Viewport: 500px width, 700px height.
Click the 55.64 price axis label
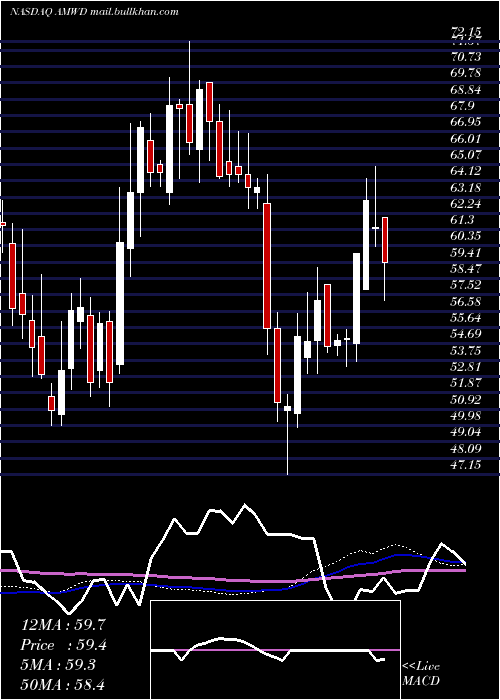pos(466,318)
